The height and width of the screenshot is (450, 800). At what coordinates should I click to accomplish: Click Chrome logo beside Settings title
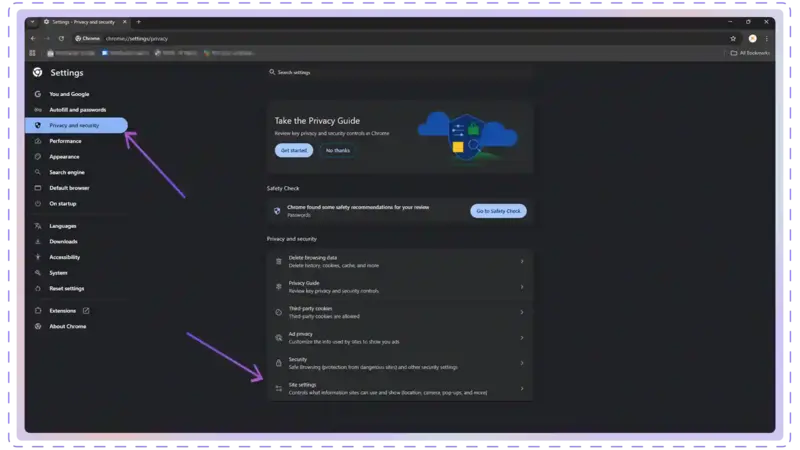click(x=37, y=72)
